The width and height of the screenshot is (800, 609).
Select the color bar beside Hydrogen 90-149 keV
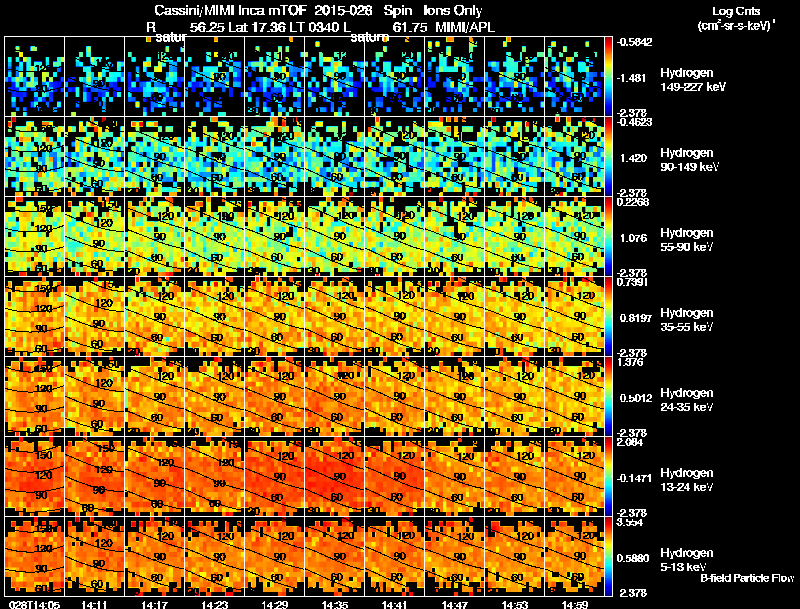coord(608,157)
